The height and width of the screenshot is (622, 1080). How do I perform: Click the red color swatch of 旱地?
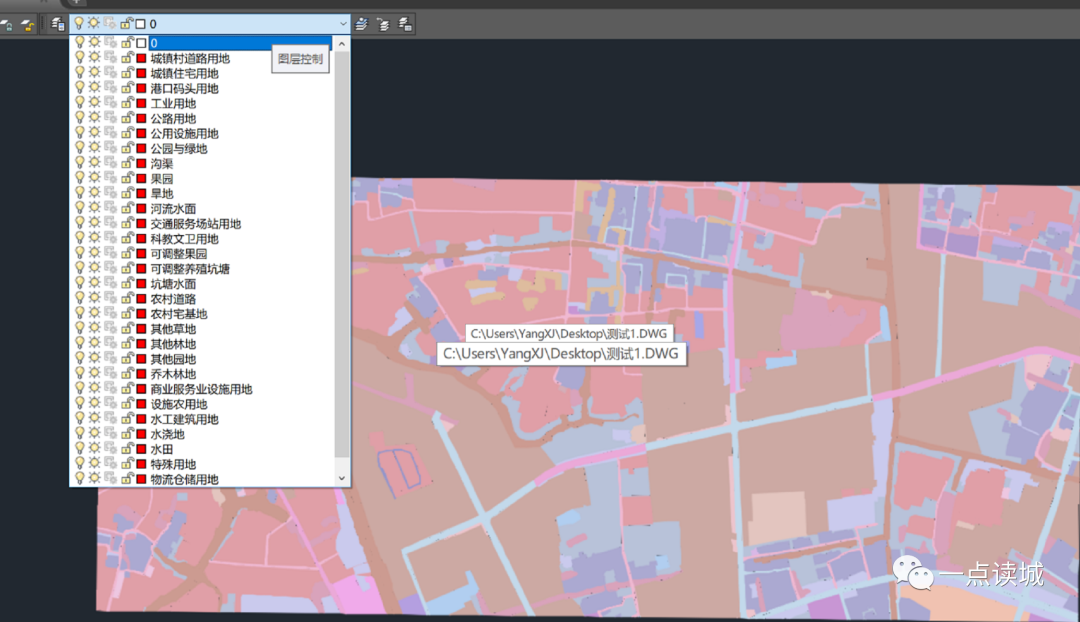[x=141, y=193]
